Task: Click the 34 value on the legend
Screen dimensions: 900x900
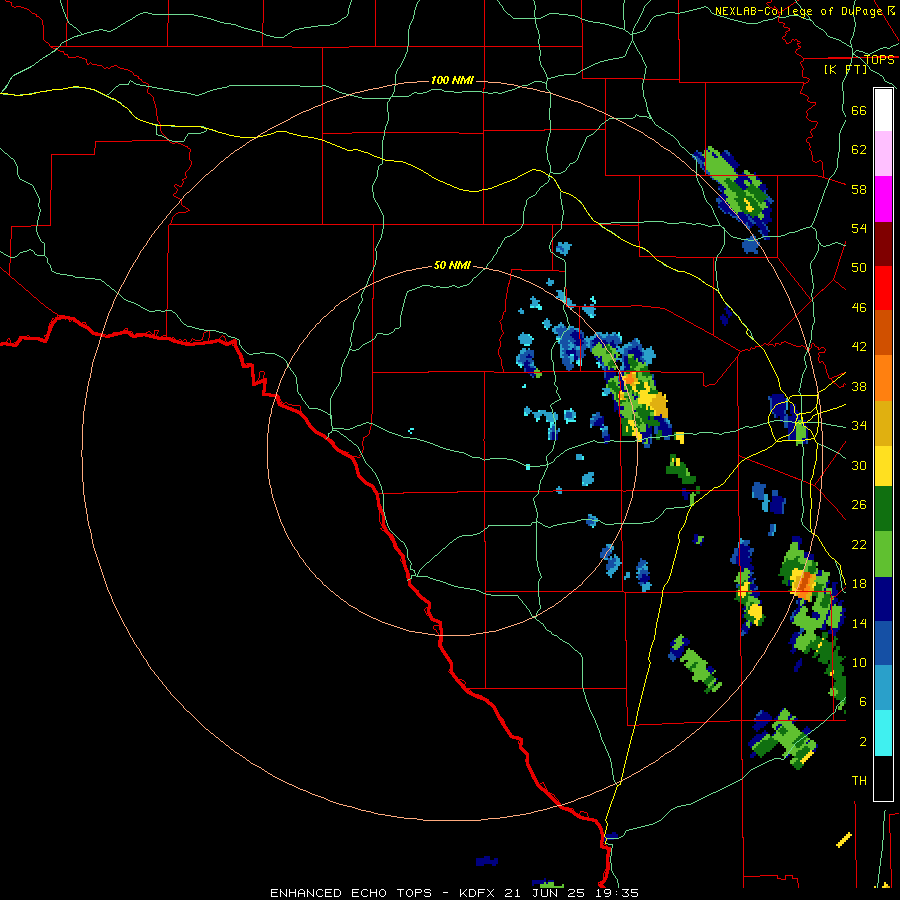Action: click(x=859, y=426)
